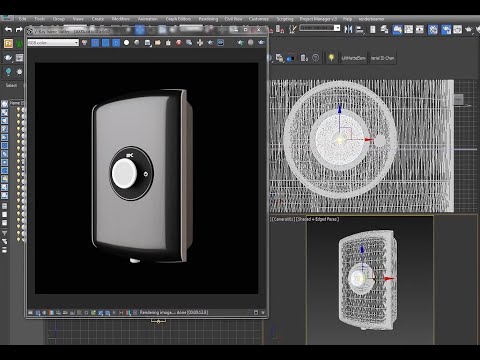Toggle the green channel button in frame buffer
480x360 pixels.
point(106,43)
